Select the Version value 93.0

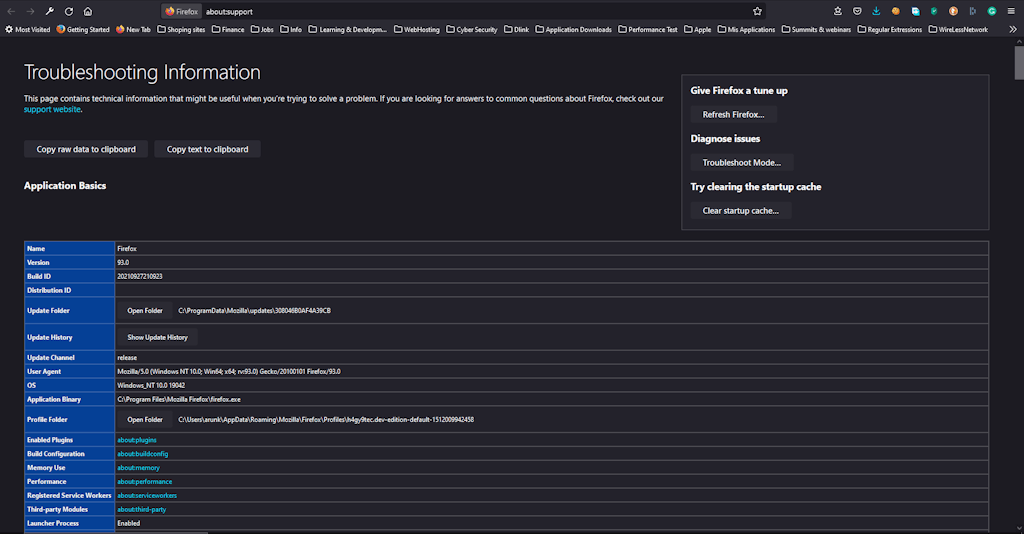[123, 262]
